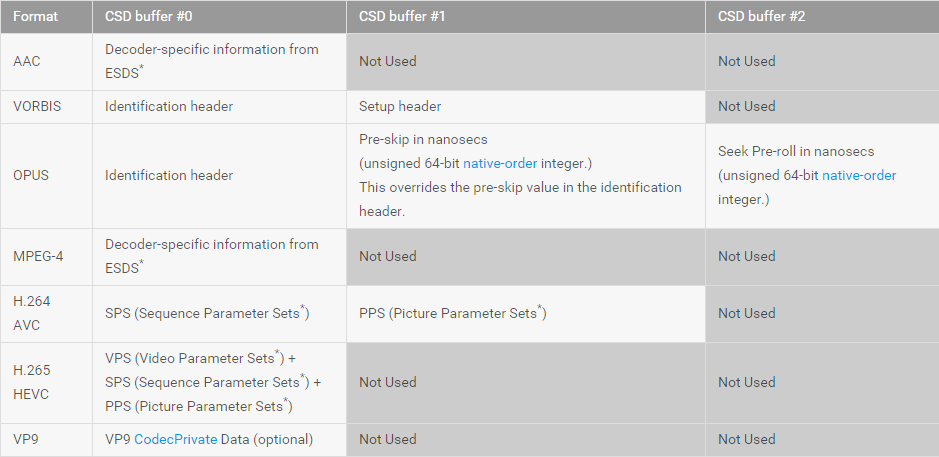939x457 pixels.
Task: Open the native-order link in OPUS CSD buffer #1
Action: point(500,164)
